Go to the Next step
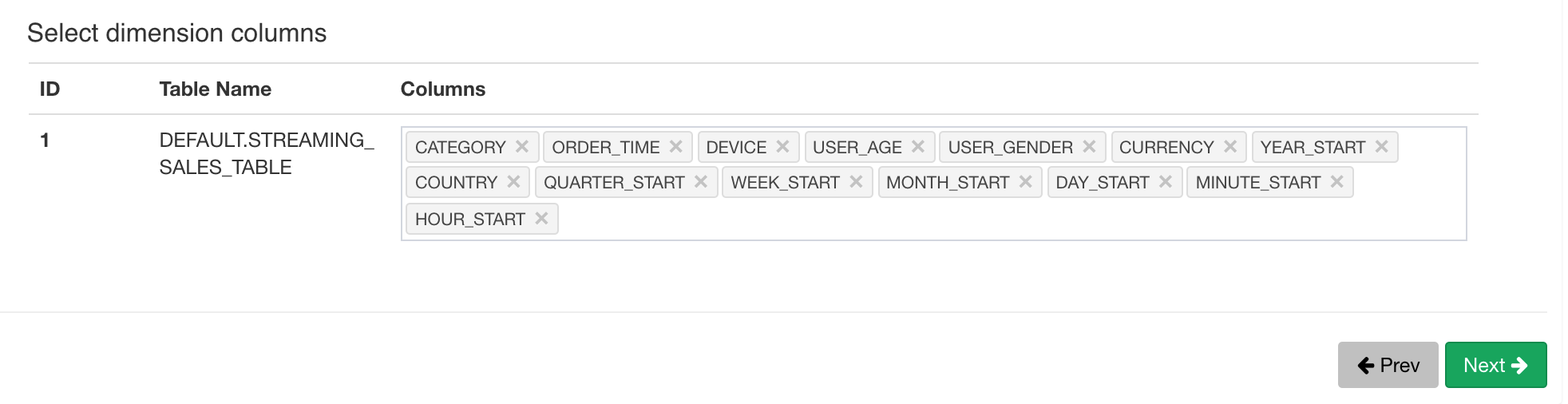Screen dimensions: 1568x404 coord(1495,365)
